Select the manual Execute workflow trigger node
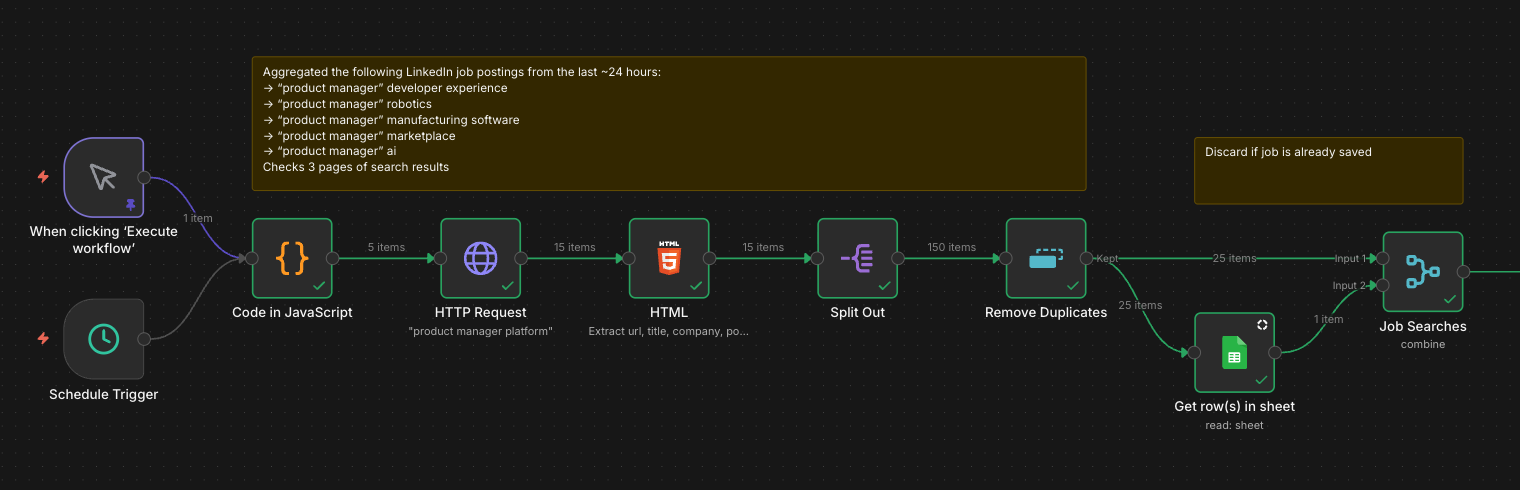Image resolution: width=1520 pixels, height=490 pixels. pyautogui.click(x=103, y=177)
